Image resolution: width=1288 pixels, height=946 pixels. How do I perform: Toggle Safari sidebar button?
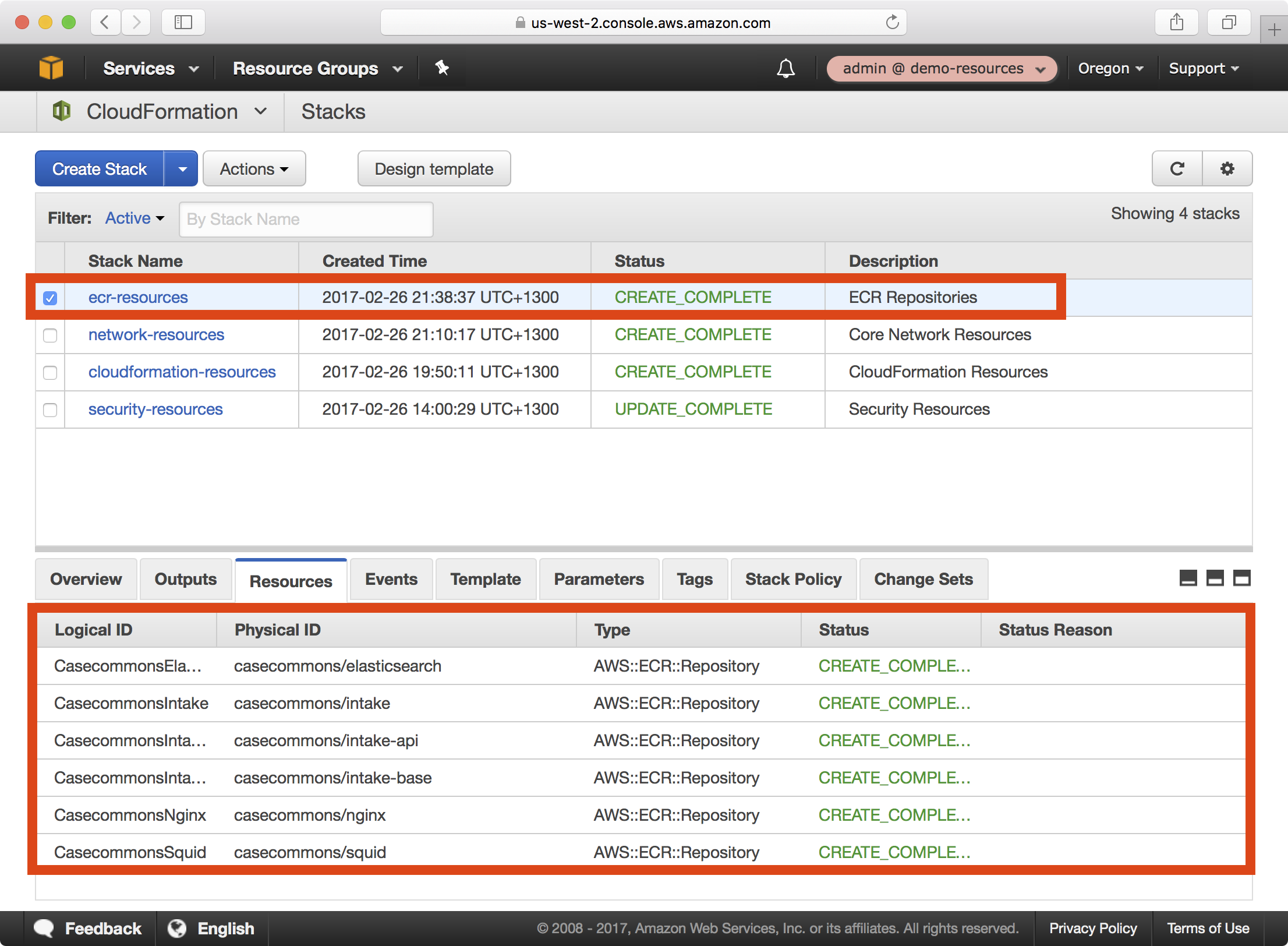183,23
